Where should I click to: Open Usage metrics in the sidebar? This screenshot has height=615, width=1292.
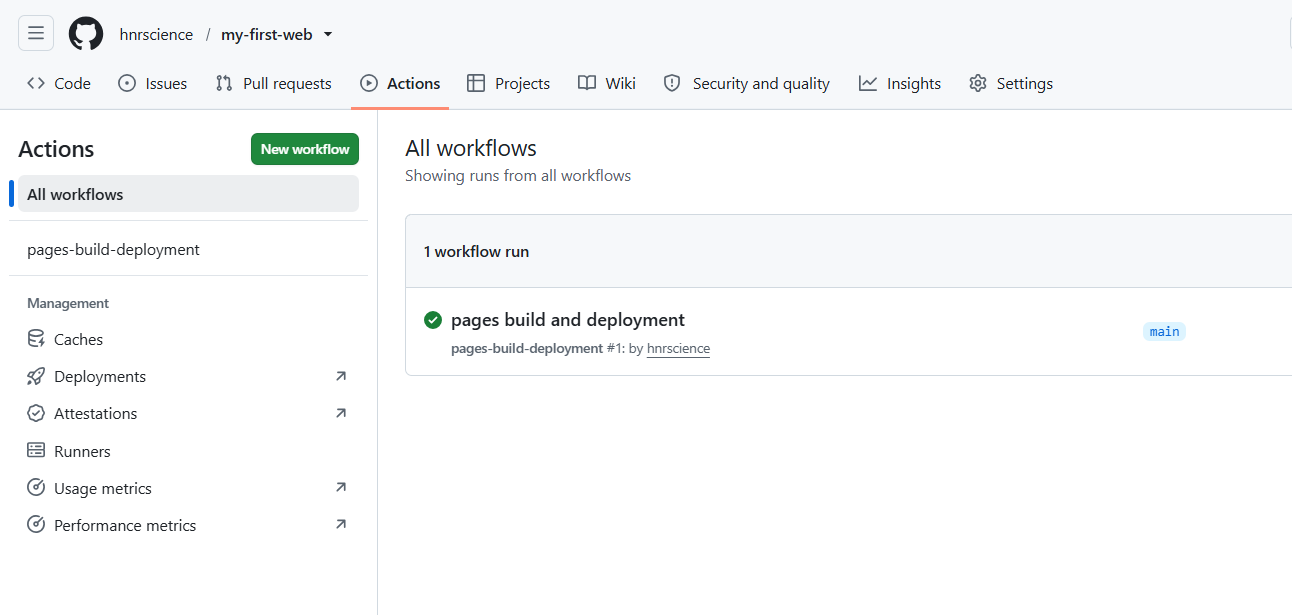[x=188, y=488]
